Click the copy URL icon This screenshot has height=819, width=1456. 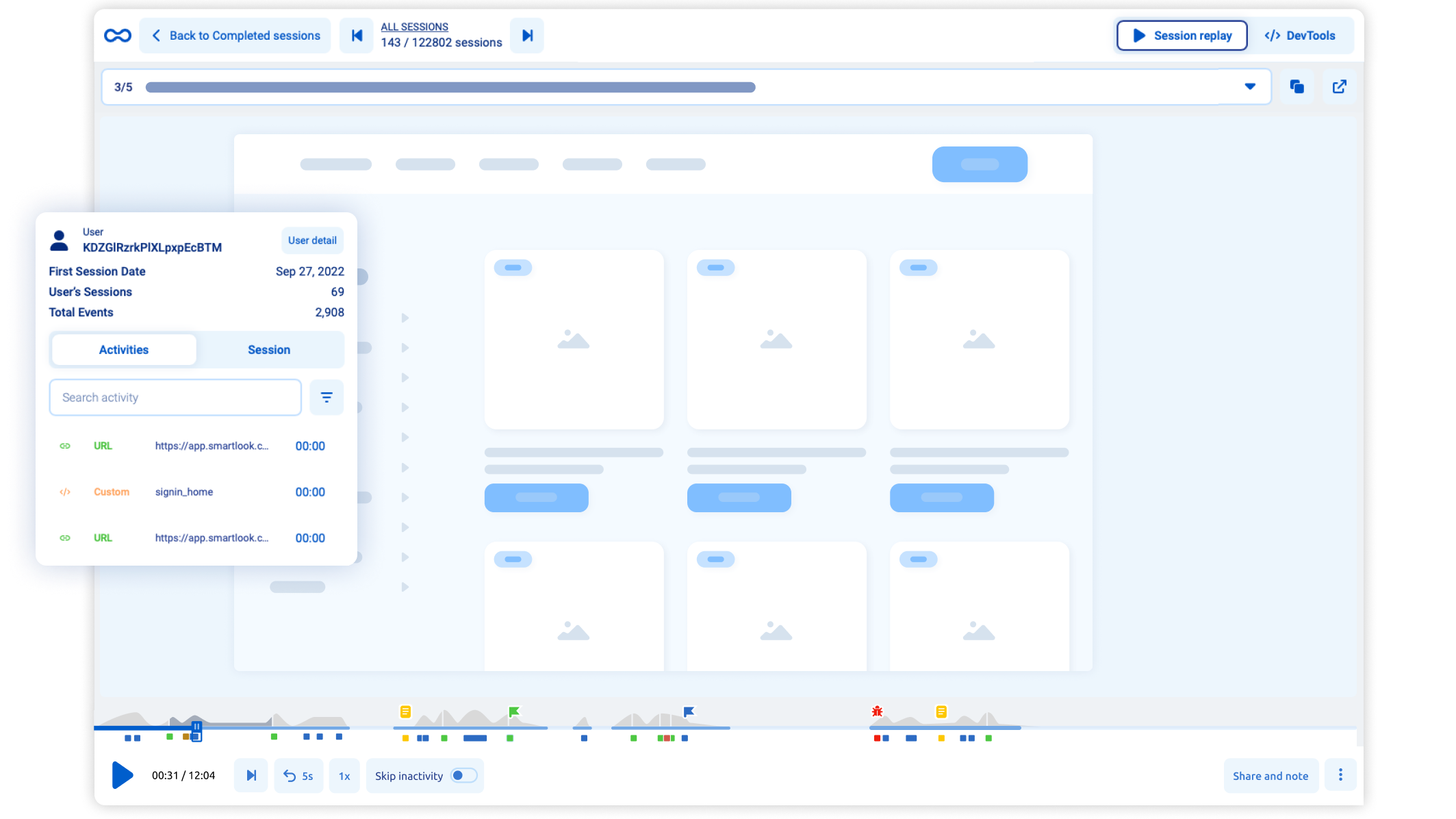coord(1297,87)
